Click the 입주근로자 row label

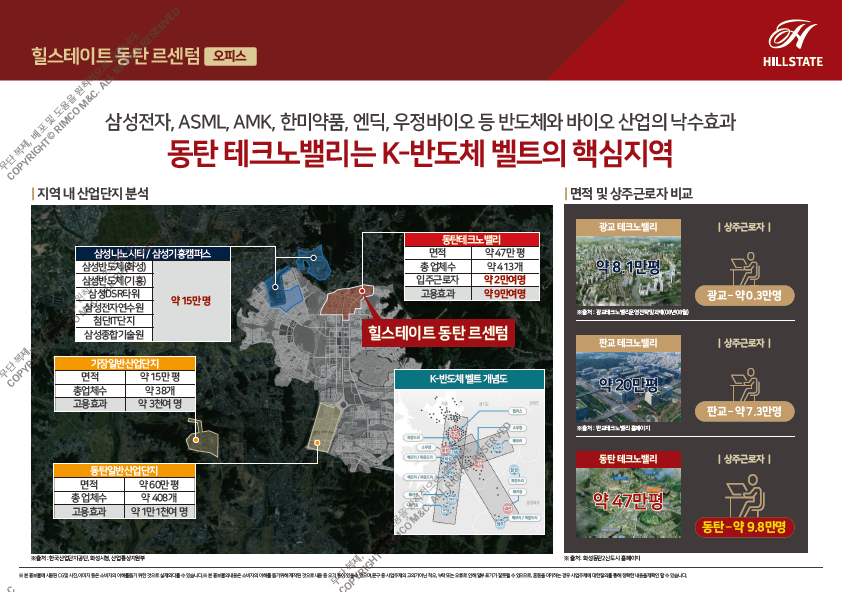click(x=438, y=280)
